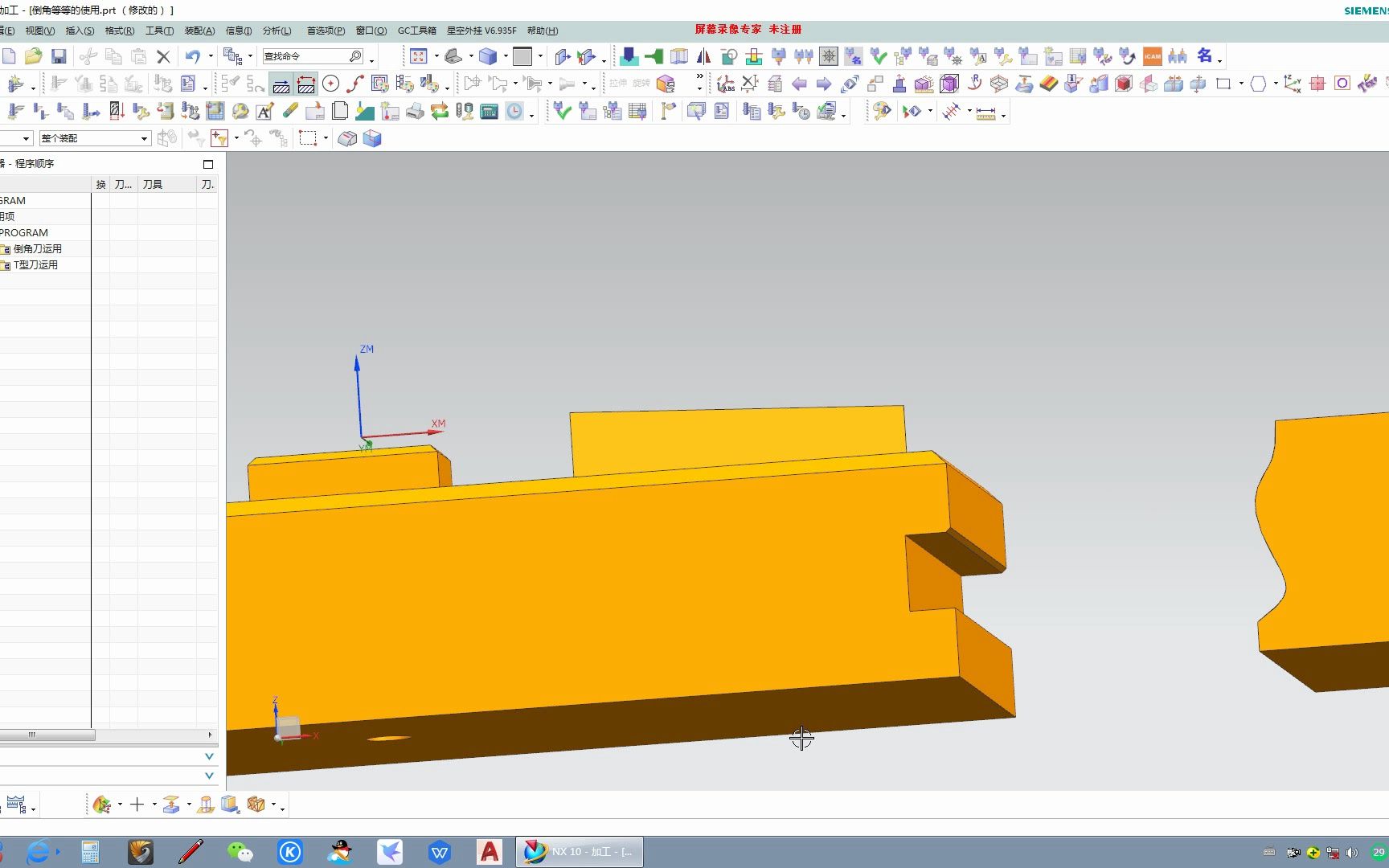Click the 拉伸 extrude button

(x=617, y=84)
